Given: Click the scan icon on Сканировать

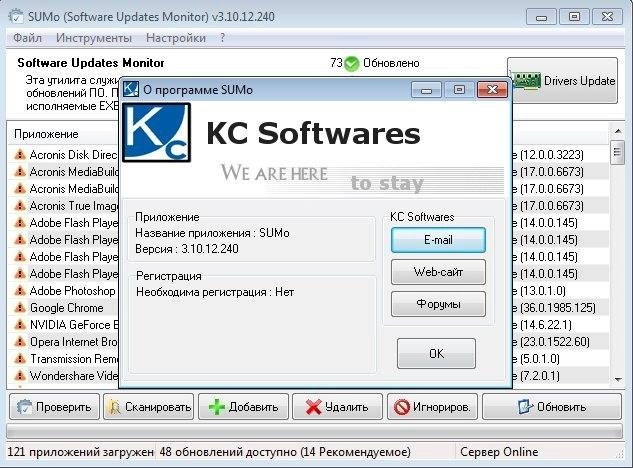Looking at the screenshot, I should click(114, 407).
